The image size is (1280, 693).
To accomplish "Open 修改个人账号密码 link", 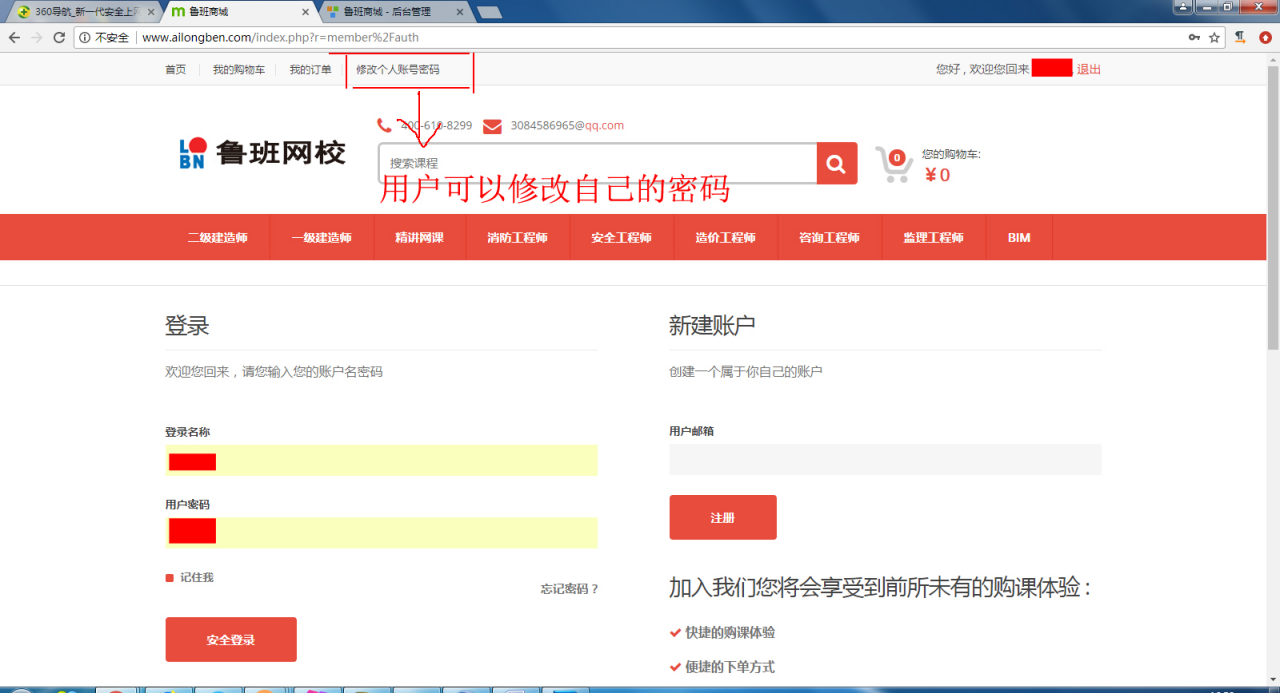I will pos(397,70).
